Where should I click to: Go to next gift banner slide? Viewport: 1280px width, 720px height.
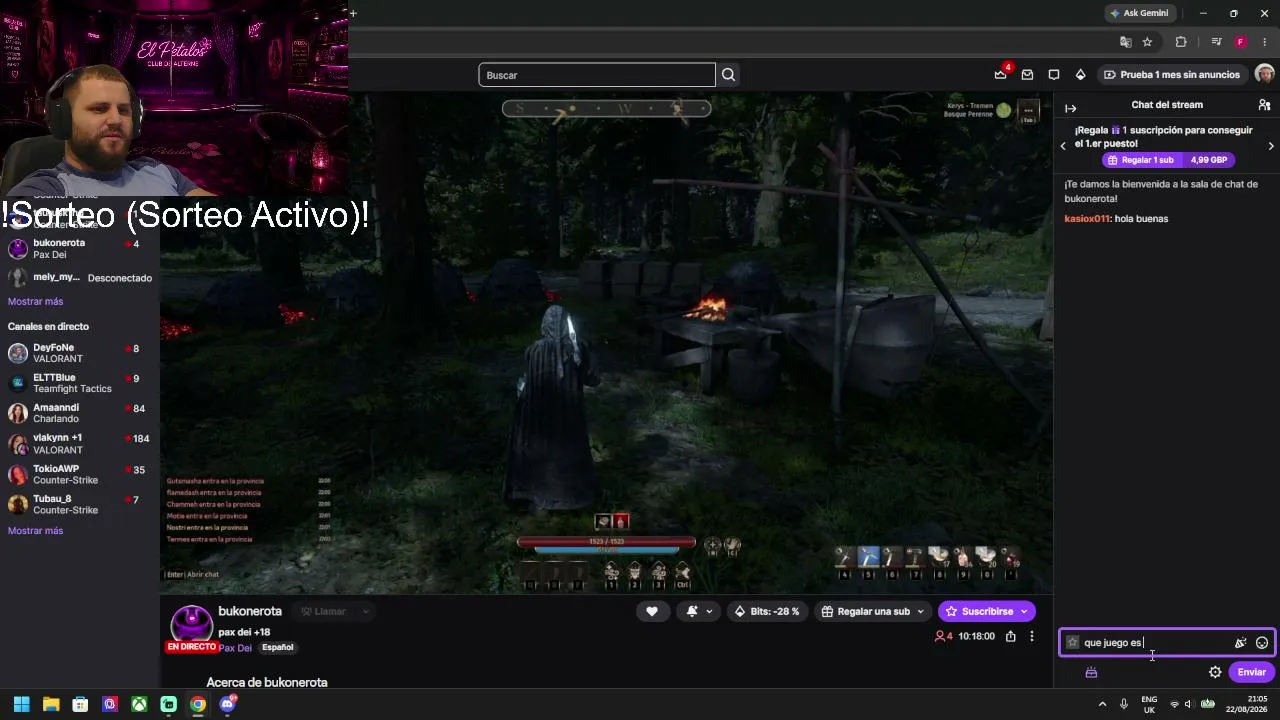click(1271, 146)
